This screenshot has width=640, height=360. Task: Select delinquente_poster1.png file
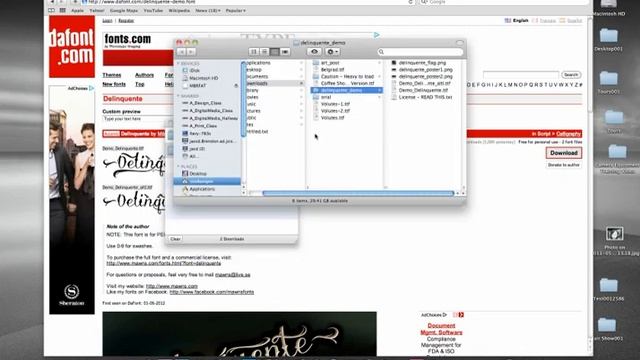(x=426, y=70)
